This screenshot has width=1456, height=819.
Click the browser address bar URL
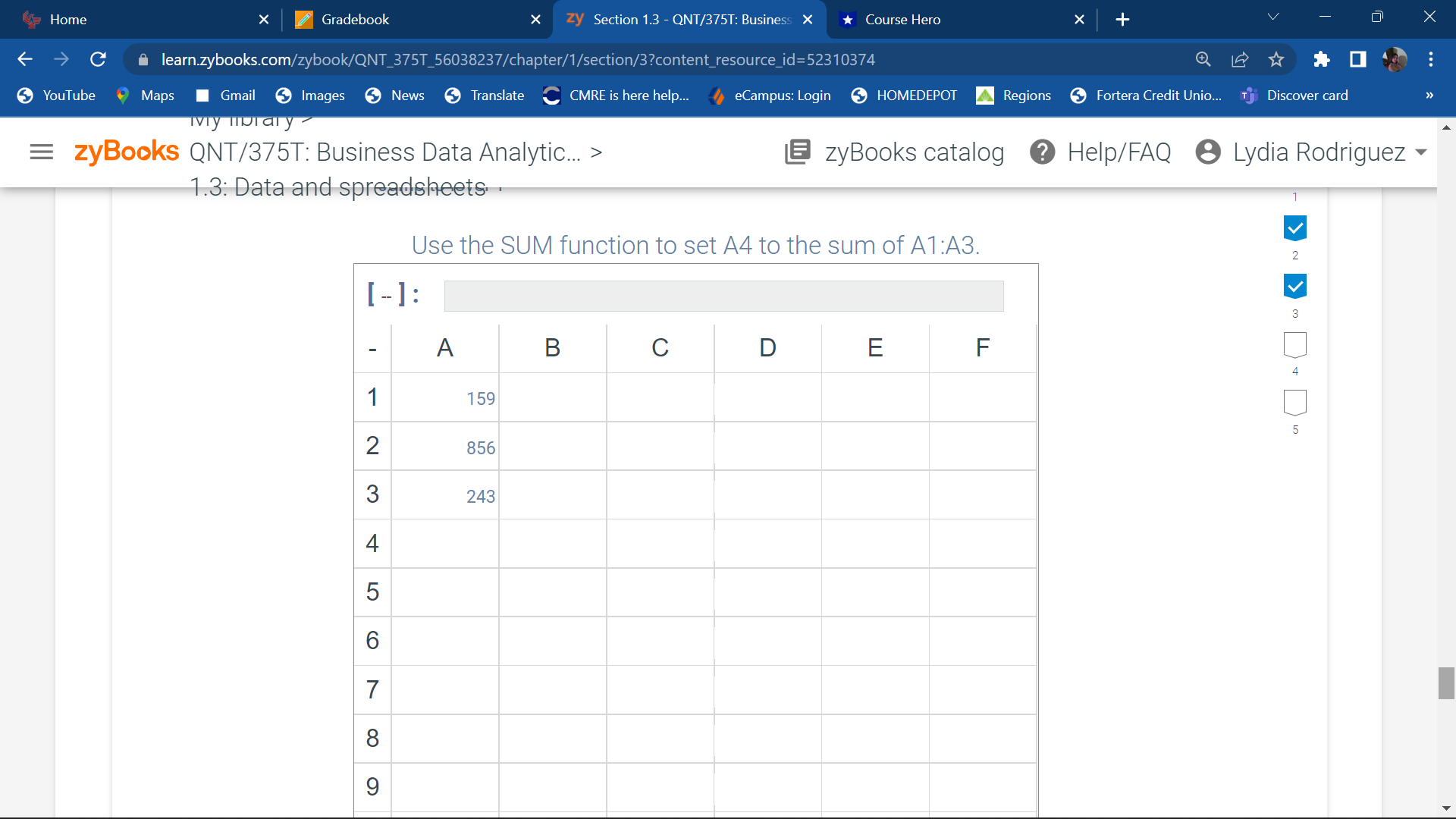[518, 59]
